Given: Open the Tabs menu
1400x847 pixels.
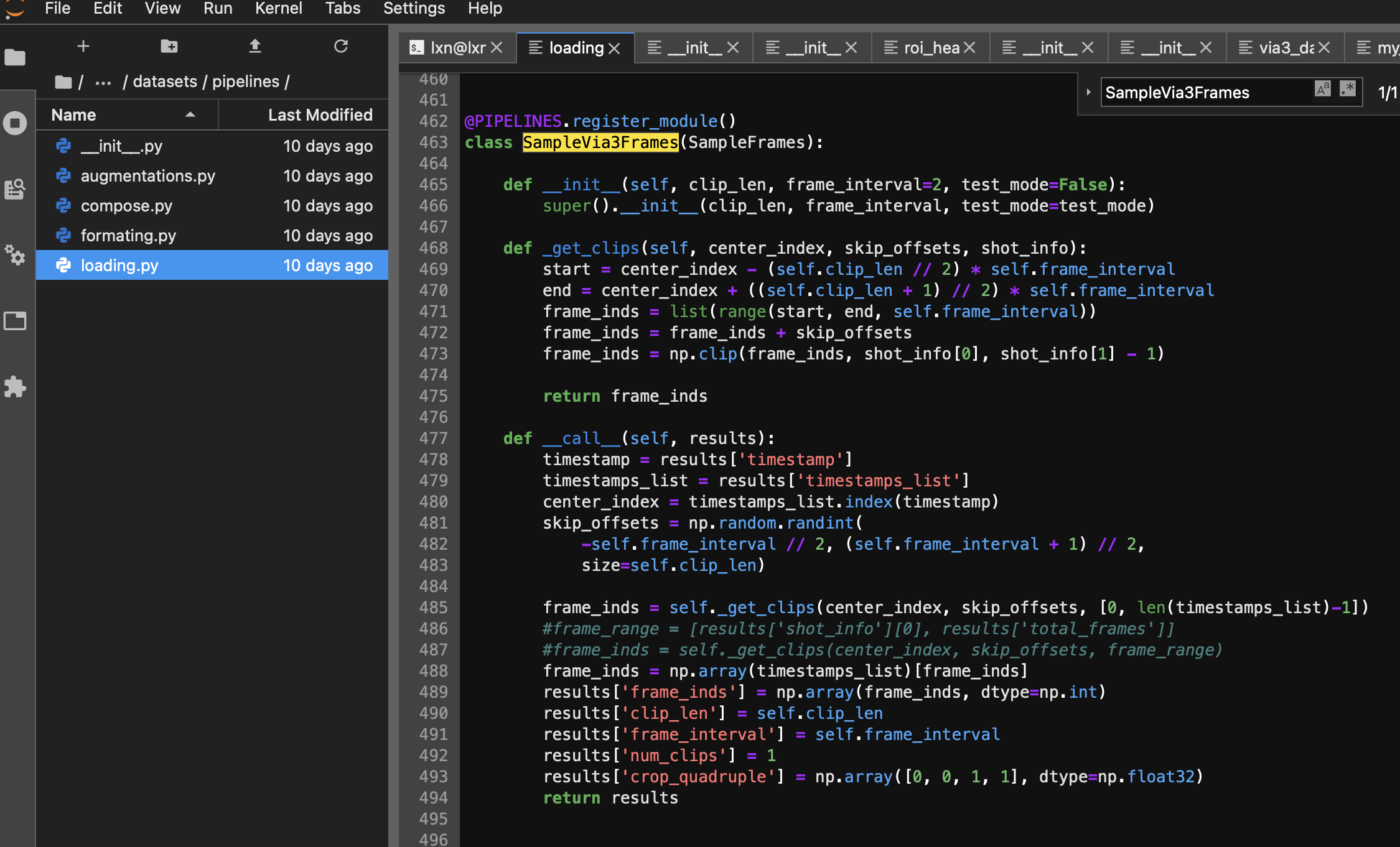Looking at the screenshot, I should pyautogui.click(x=343, y=9).
